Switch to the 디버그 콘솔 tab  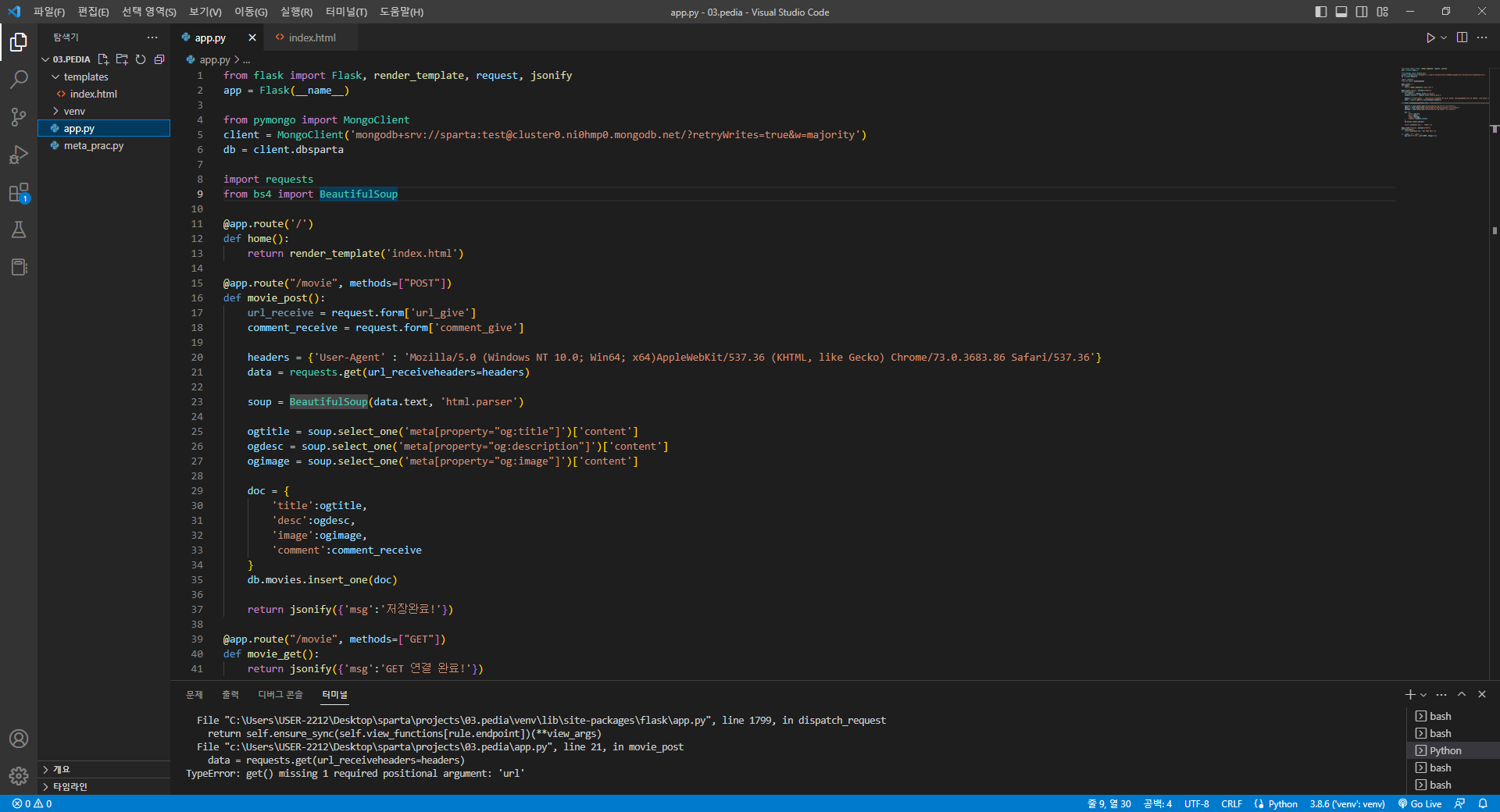point(280,694)
